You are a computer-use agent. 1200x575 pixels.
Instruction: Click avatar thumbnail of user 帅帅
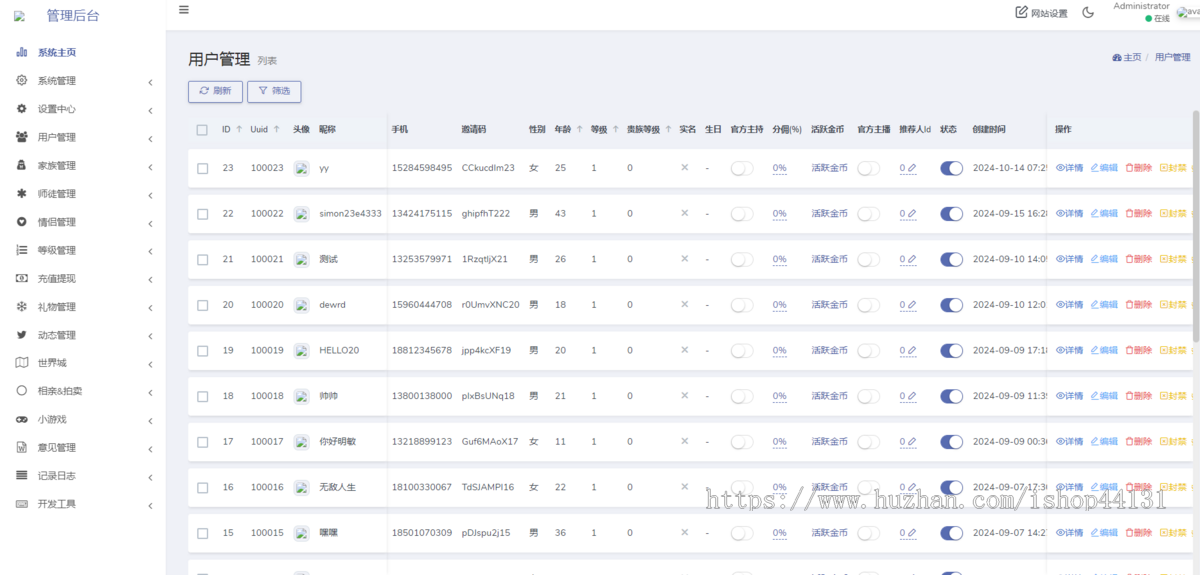click(x=301, y=396)
